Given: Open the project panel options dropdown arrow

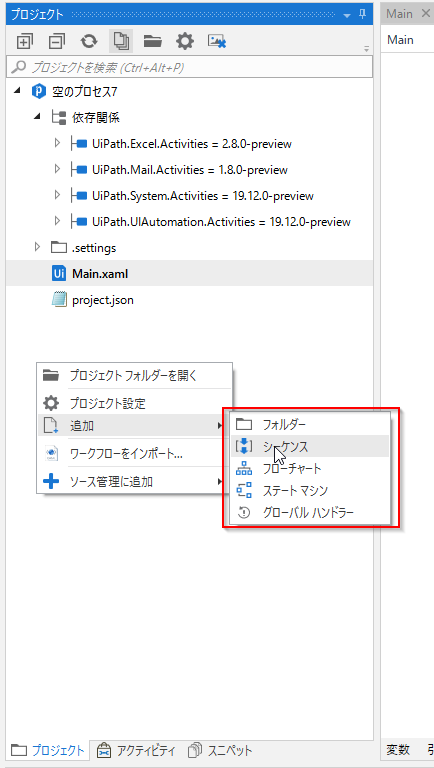Looking at the screenshot, I should 347,15.
